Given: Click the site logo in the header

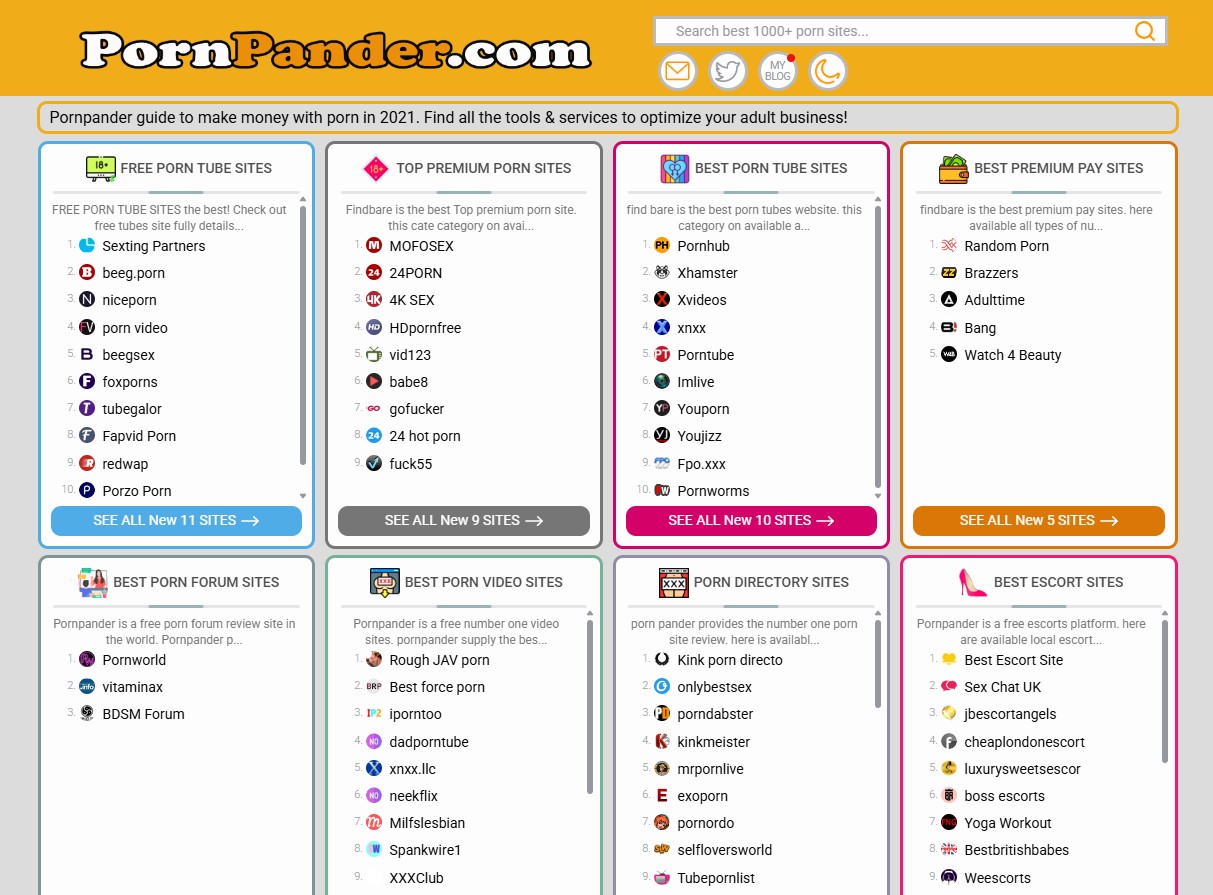Looking at the screenshot, I should (x=336, y=49).
